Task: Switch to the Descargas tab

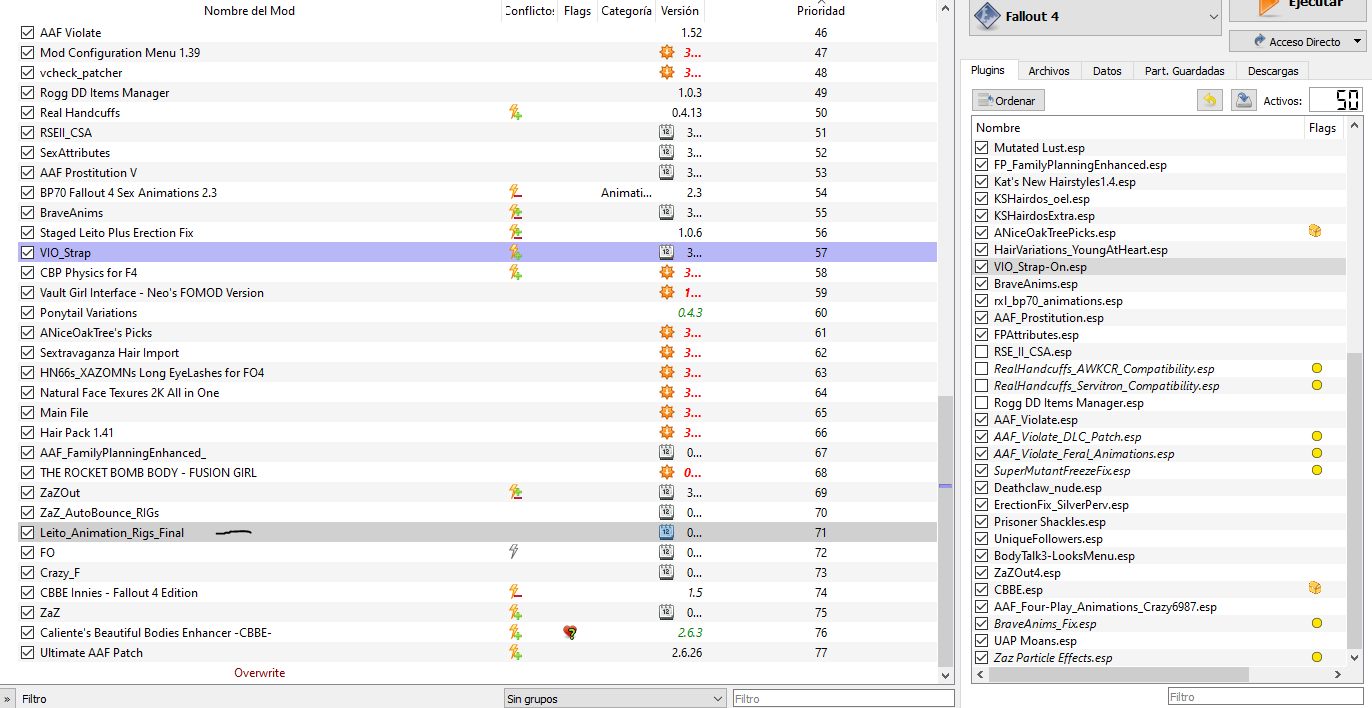Action: pyautogui.click(x=1273, y=71)
